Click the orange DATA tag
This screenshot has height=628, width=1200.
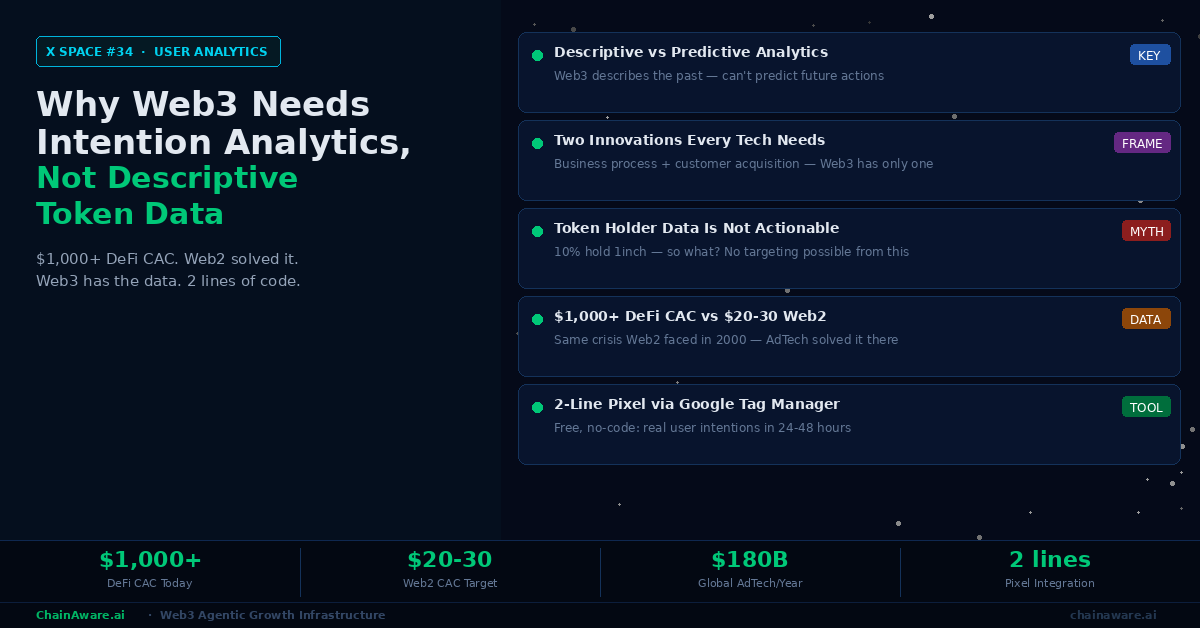click(1146, 319)
